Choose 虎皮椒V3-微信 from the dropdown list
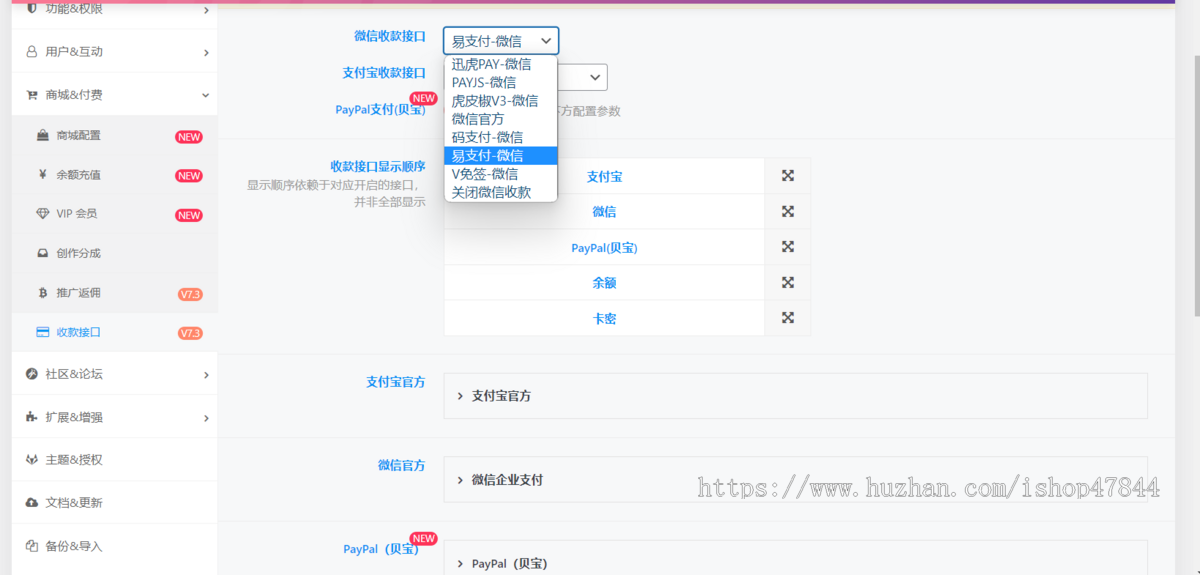Screen dimensions: 1200x575 pos(501,100)
